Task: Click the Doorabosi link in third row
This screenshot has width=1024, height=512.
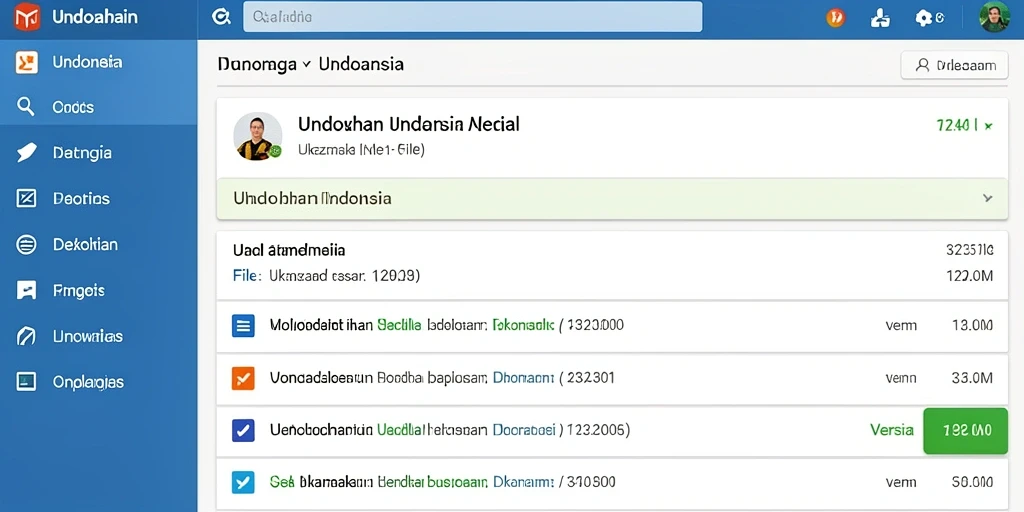Action: (524, 430)
